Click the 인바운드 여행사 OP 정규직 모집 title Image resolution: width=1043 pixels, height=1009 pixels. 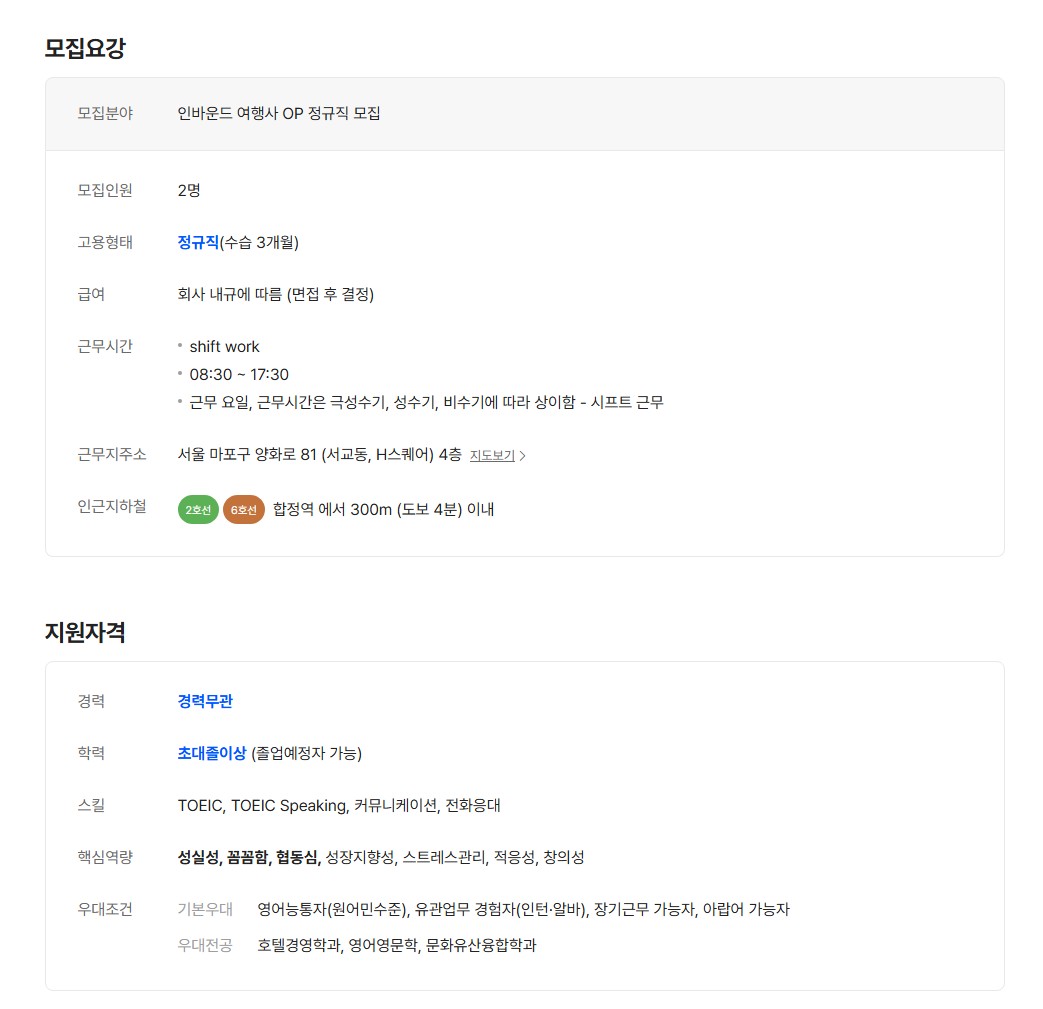pos(279,113)
